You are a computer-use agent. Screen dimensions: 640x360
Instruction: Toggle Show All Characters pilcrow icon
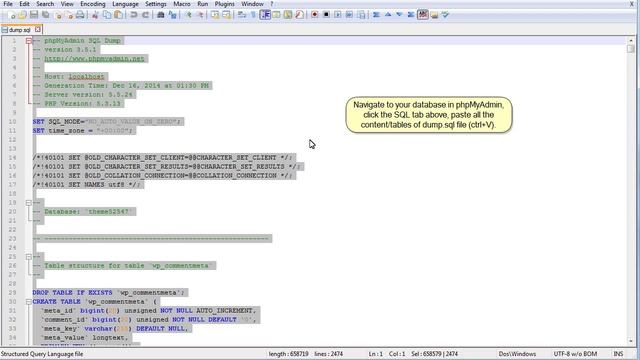[253, 15]
